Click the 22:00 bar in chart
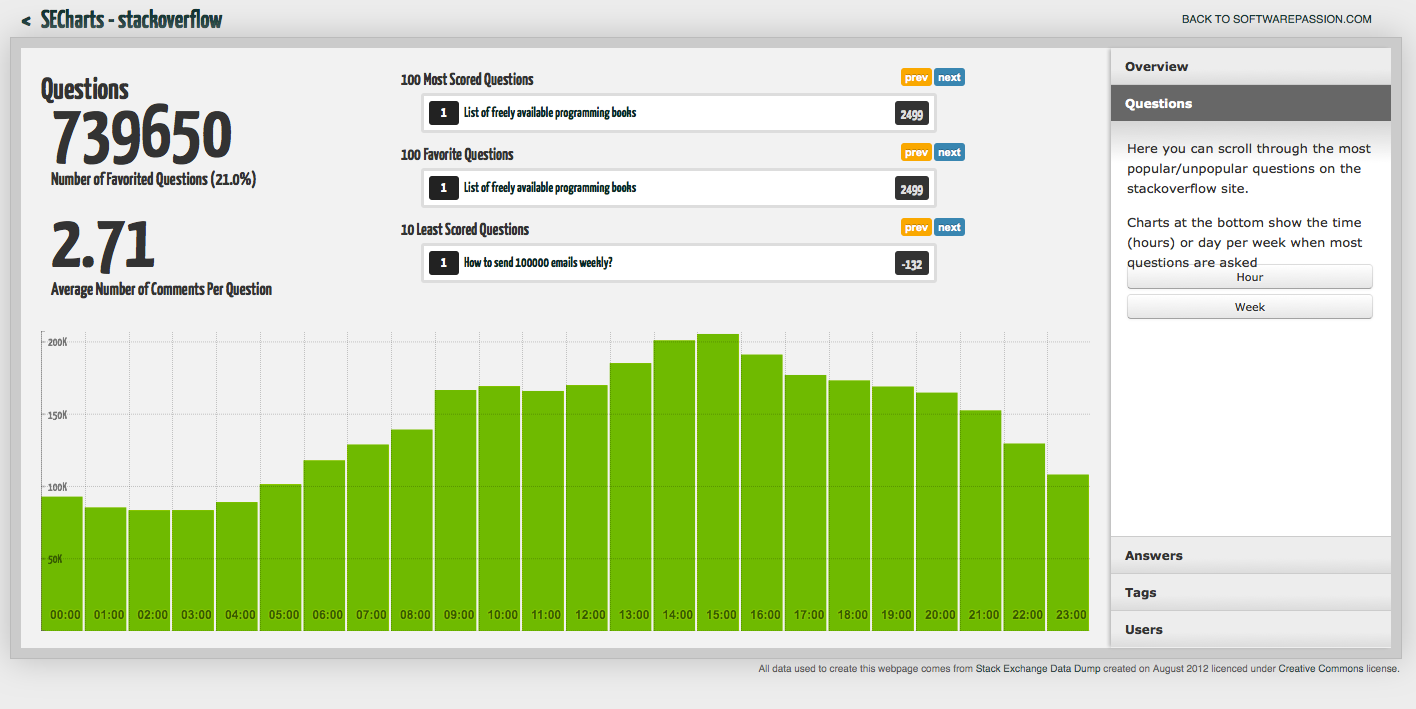1416x709 pixels. [1025, 536]
